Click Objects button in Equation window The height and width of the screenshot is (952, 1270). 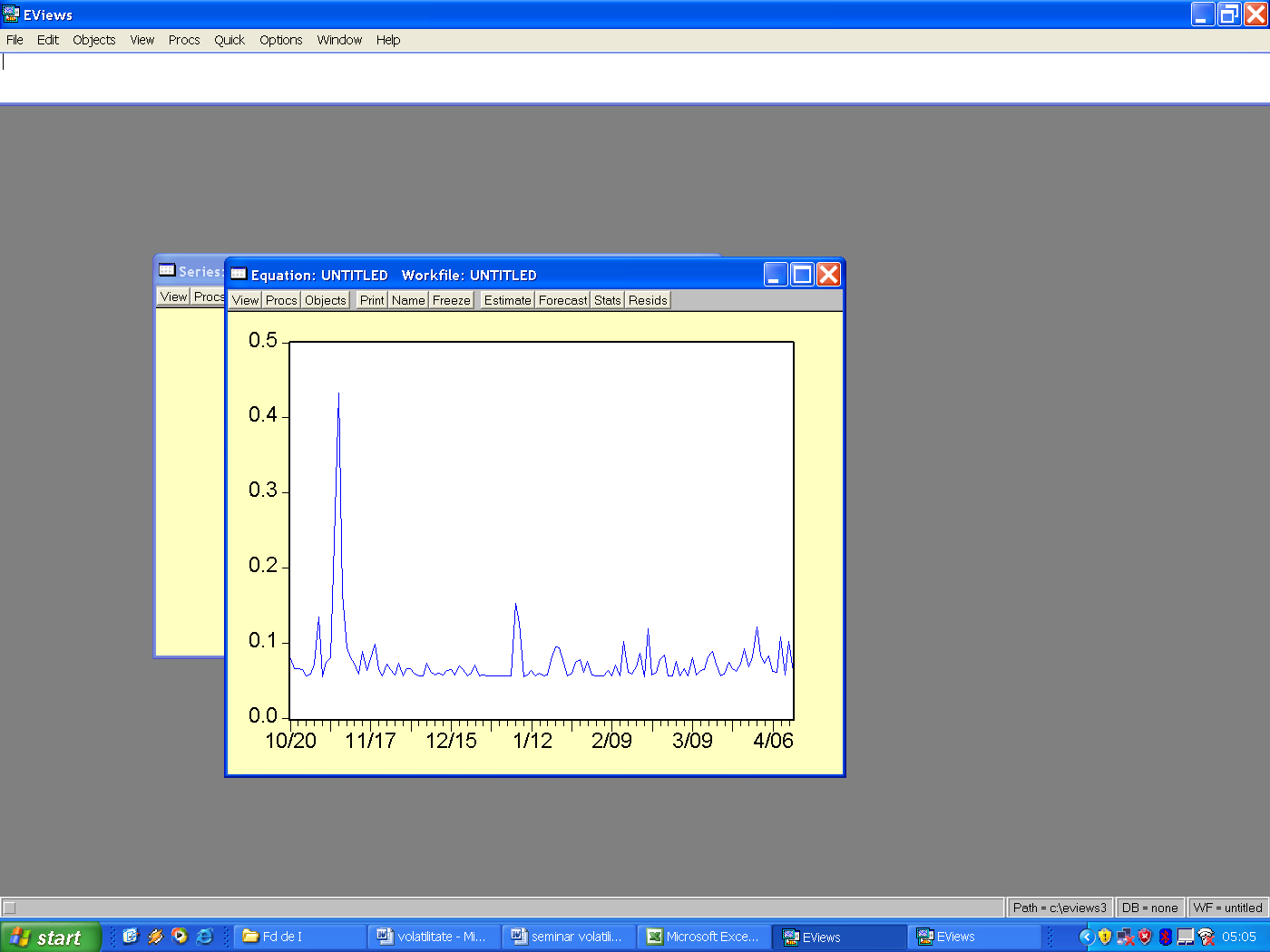(326, 300)
